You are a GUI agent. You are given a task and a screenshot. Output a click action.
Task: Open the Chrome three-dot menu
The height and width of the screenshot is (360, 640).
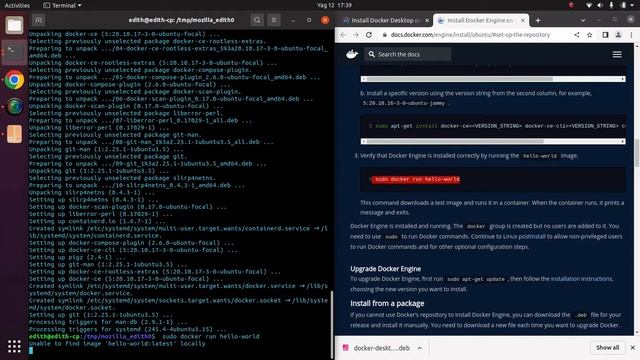[x=631, y=35]
